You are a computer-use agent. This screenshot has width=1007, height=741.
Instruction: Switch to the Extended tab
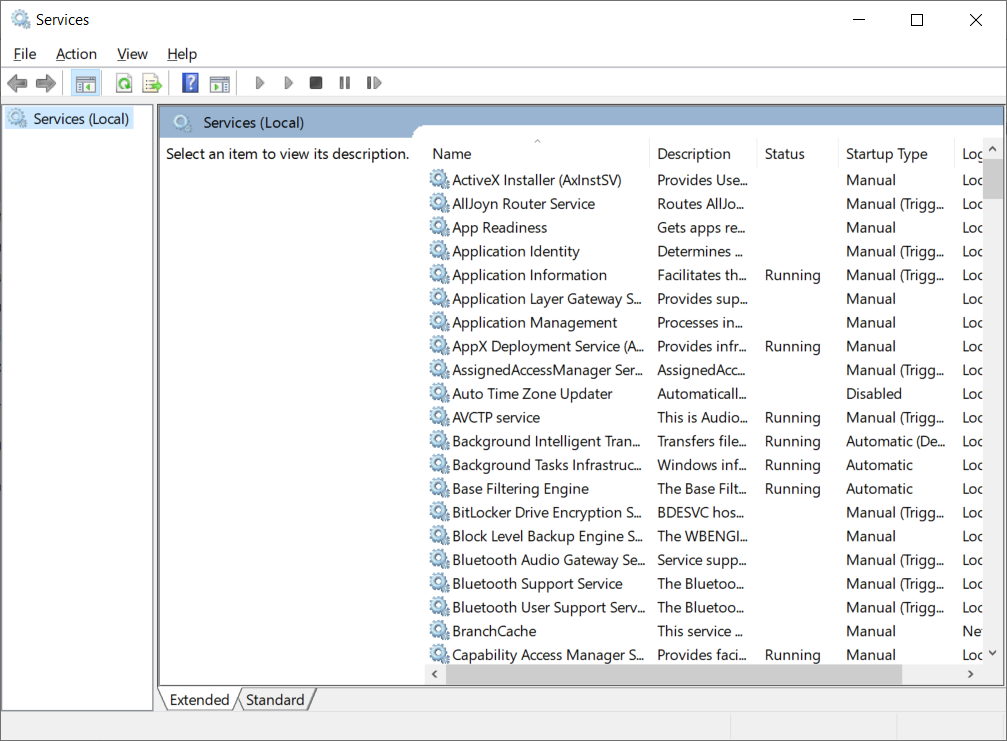pyautogui.click(x=199, y=699)
